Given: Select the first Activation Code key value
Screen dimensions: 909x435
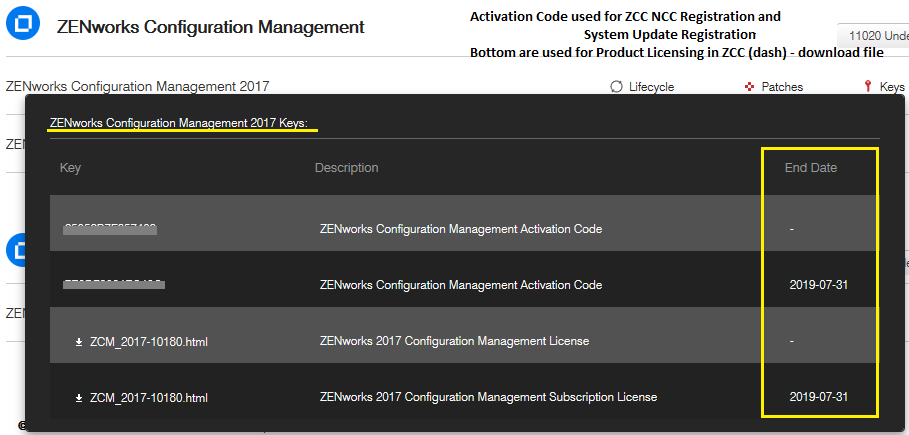Looking at the screenshot, I should [111, 229].
